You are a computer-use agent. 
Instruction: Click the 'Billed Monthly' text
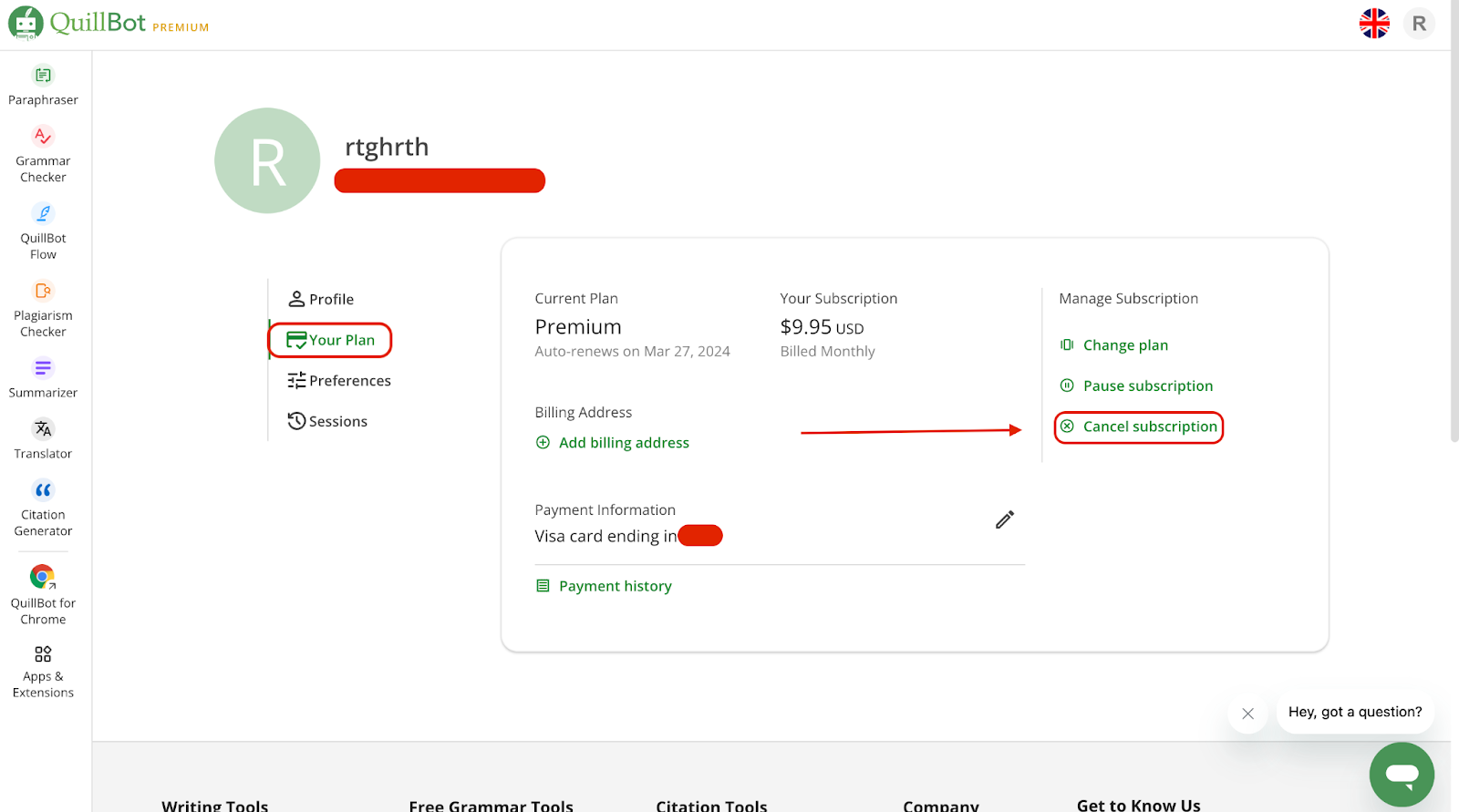[827, 351]
